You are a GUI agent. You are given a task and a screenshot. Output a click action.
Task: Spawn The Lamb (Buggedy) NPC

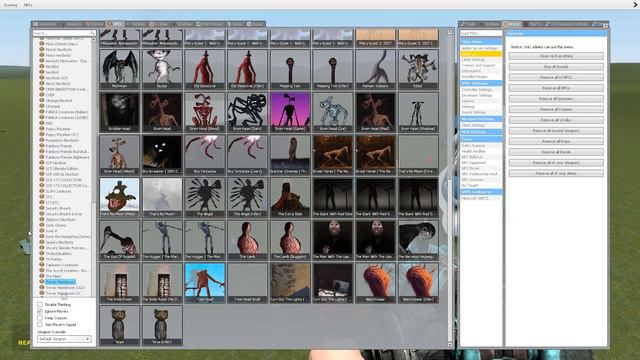click(x=290, y=240)
